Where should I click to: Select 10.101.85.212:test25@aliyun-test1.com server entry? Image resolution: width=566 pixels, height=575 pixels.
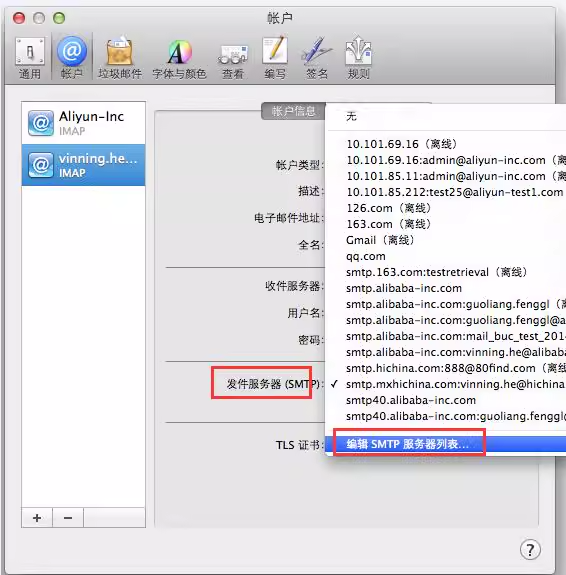pos(445,192)
